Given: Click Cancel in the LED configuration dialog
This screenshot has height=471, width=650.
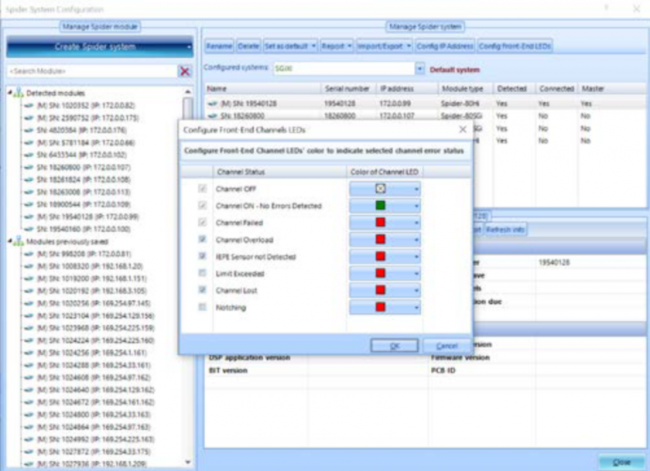Looking at the screenshot, I should (x=446, y=344).
